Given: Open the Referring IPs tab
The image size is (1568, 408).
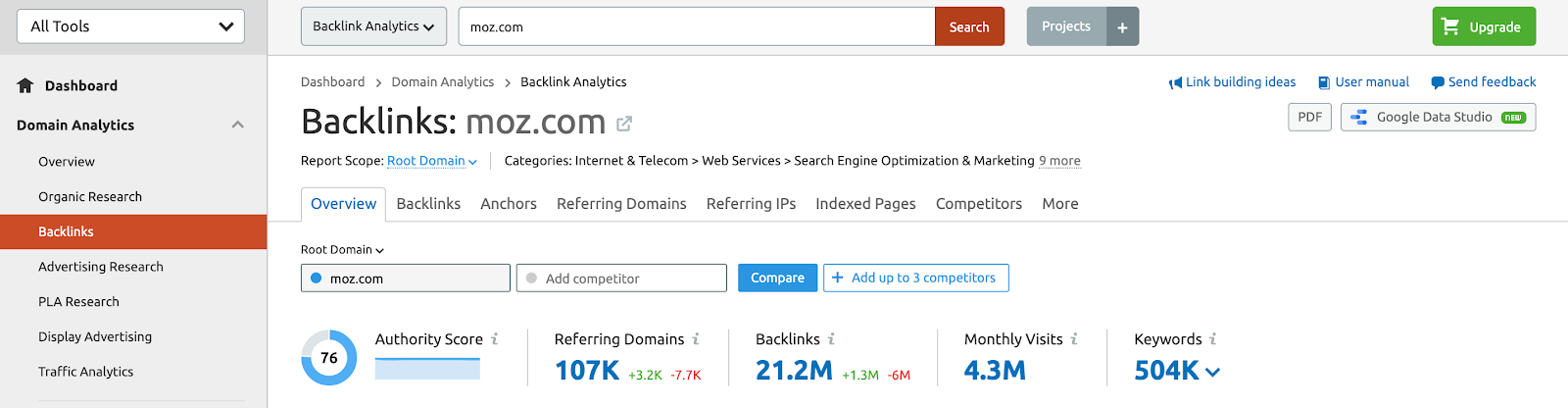Looking at the screenshot, I should pos(751,204).
